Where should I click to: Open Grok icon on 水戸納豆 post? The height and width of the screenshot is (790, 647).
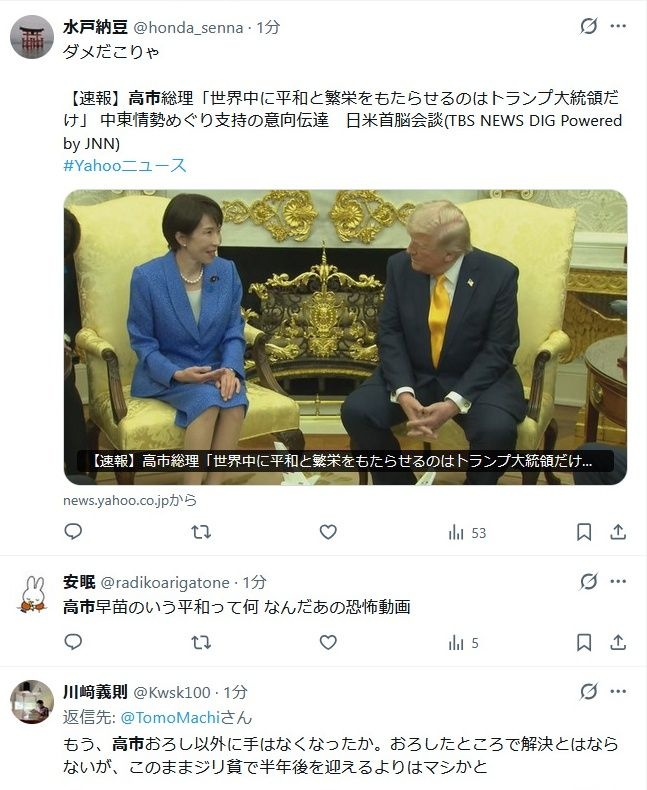589,26
